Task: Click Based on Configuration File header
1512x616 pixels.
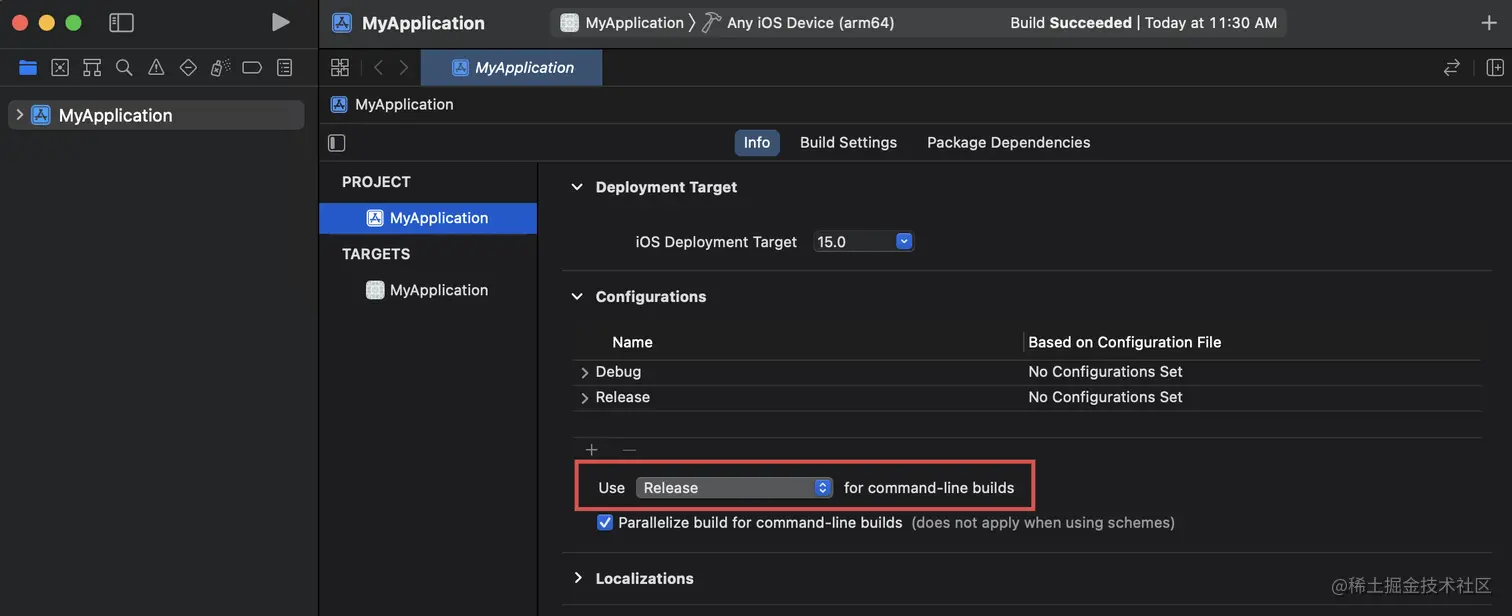Action: [1125, 342]
